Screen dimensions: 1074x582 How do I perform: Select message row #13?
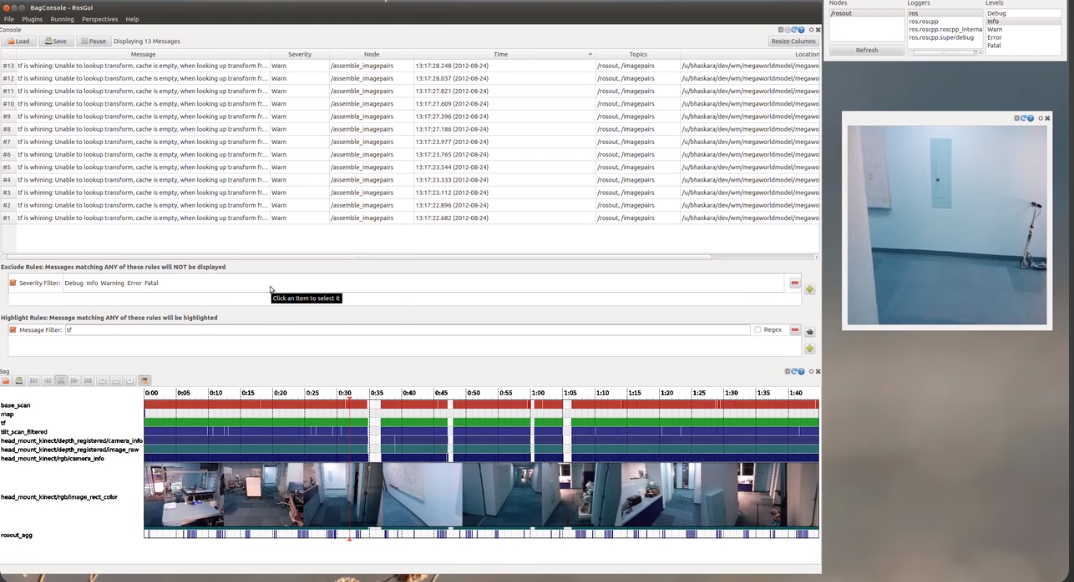[x=410, y=66]
